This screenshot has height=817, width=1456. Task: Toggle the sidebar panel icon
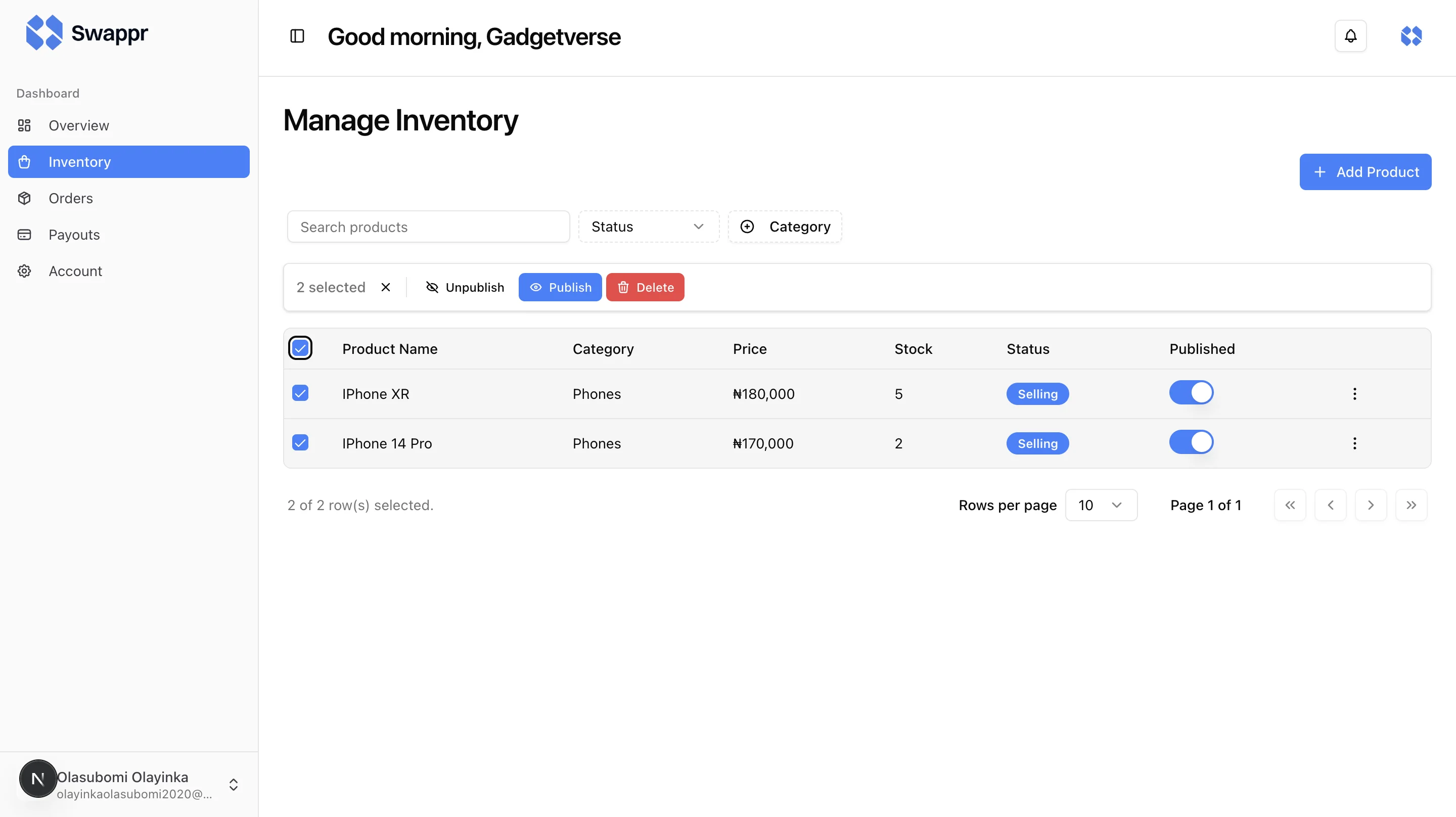tap(297, 36)
